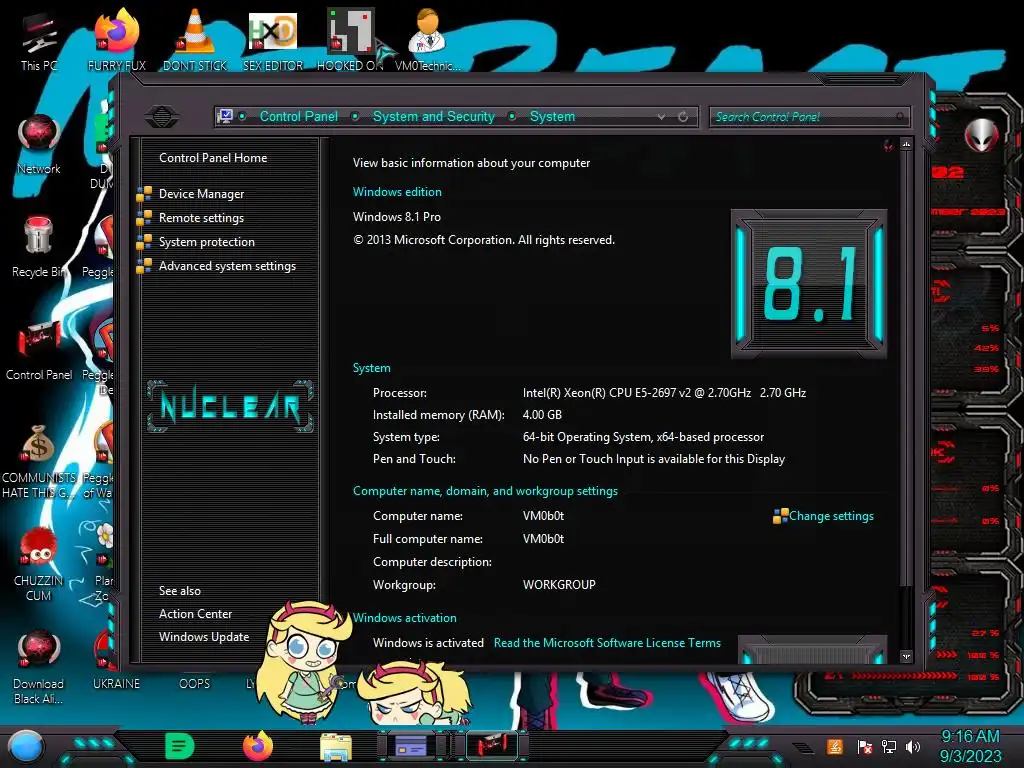Viewport: 1024px width, 768px height.
Task: Expand arrow before Control Panel breadcrumb
Action: [x=242, y=116]
